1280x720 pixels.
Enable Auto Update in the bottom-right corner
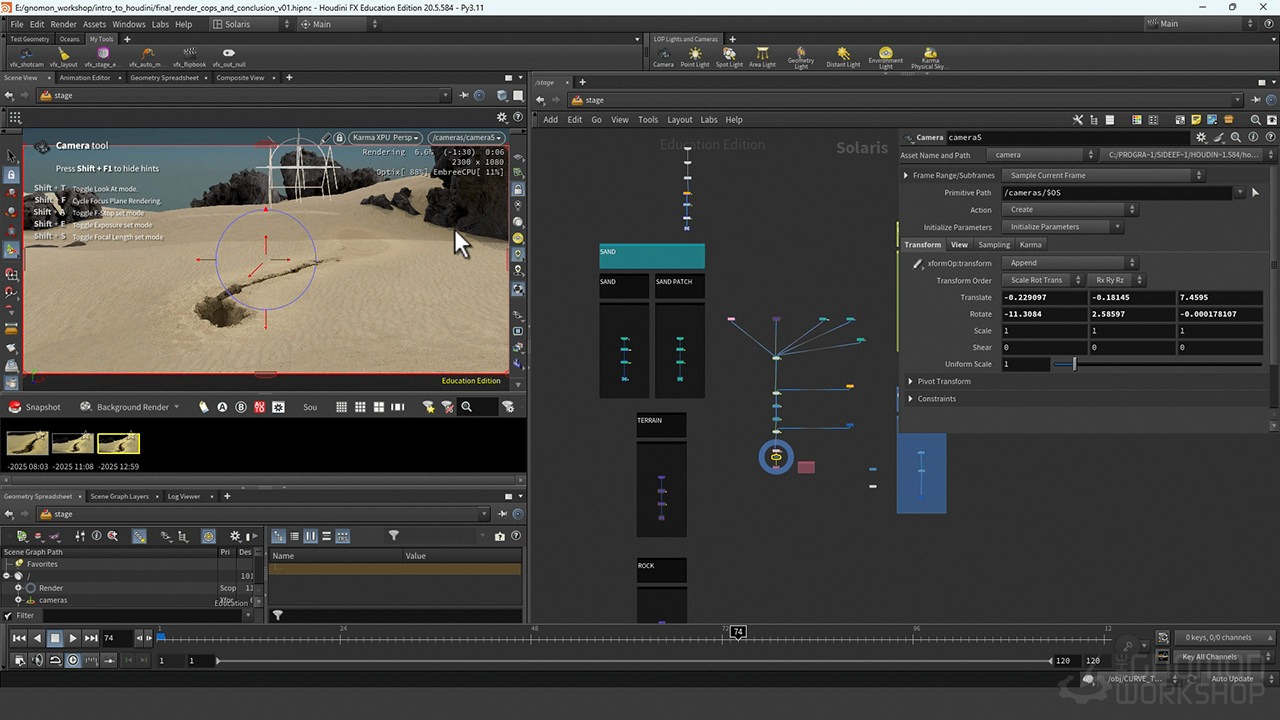tap(1232, 678)
